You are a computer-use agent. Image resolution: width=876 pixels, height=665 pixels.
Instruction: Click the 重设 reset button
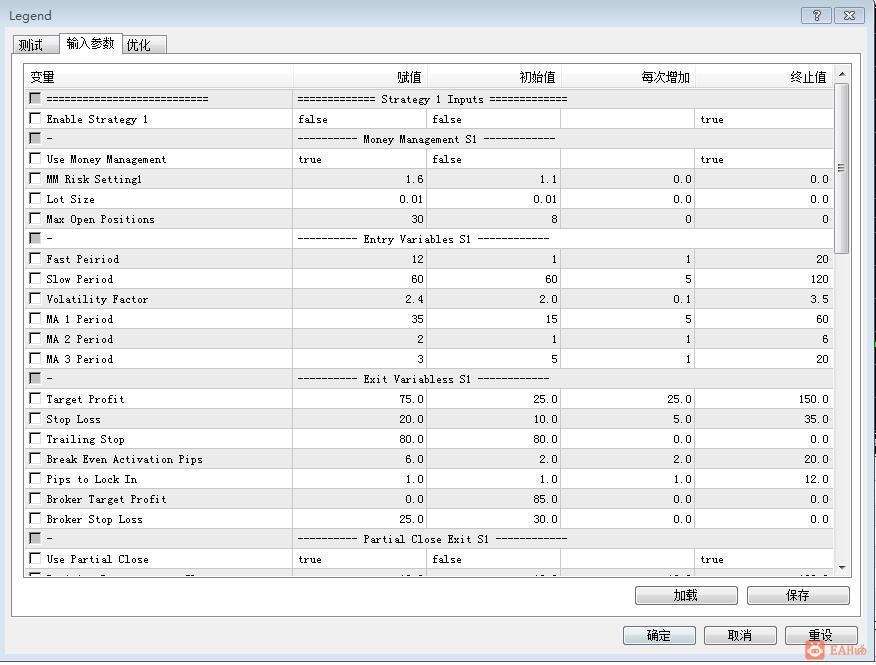821,635
